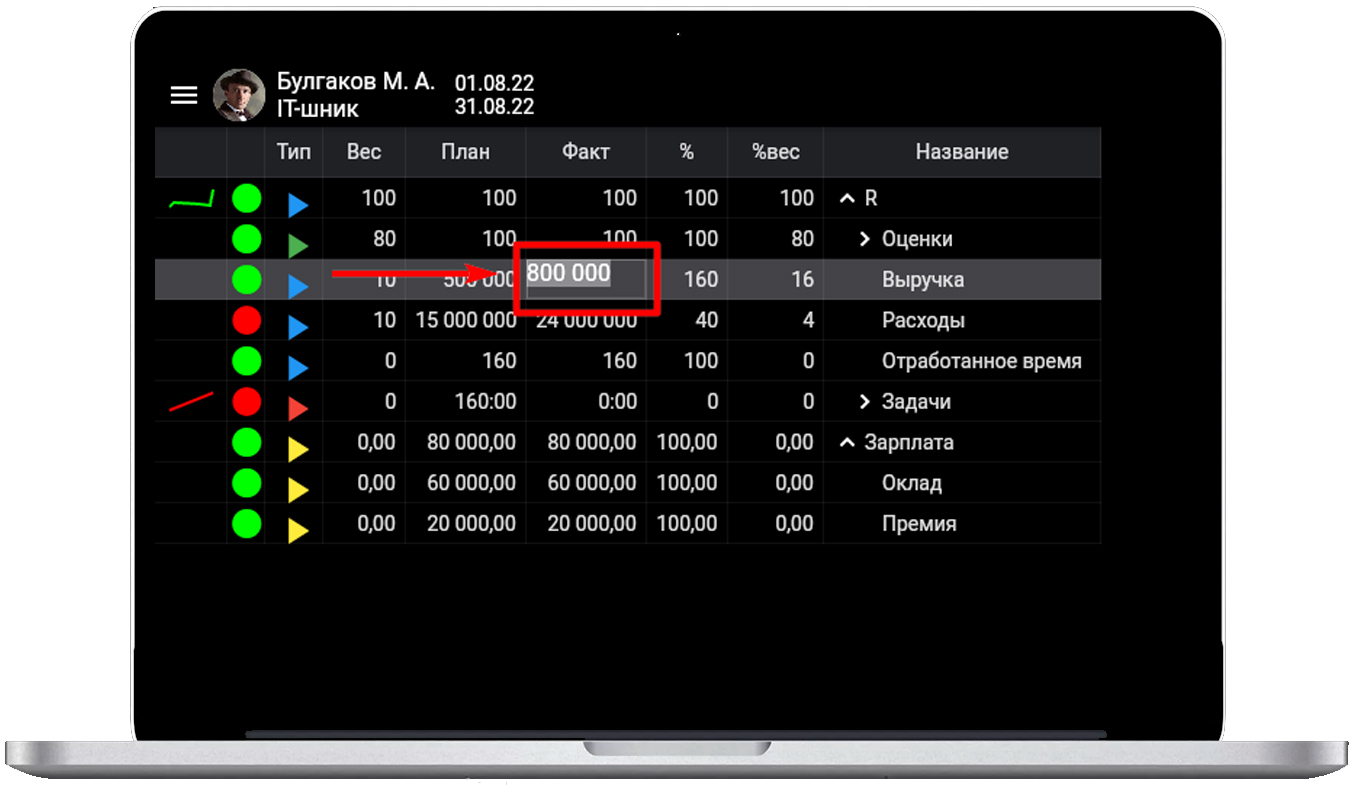Collapse the Зарплата group

(x=847, y=443)
